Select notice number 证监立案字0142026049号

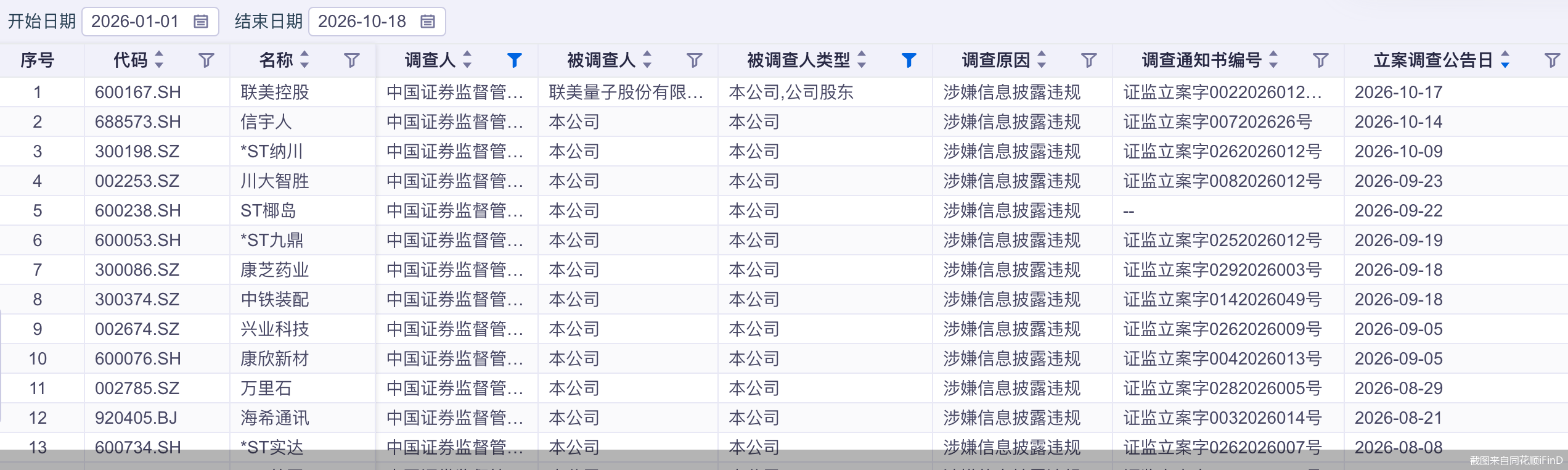[1223, 300]
